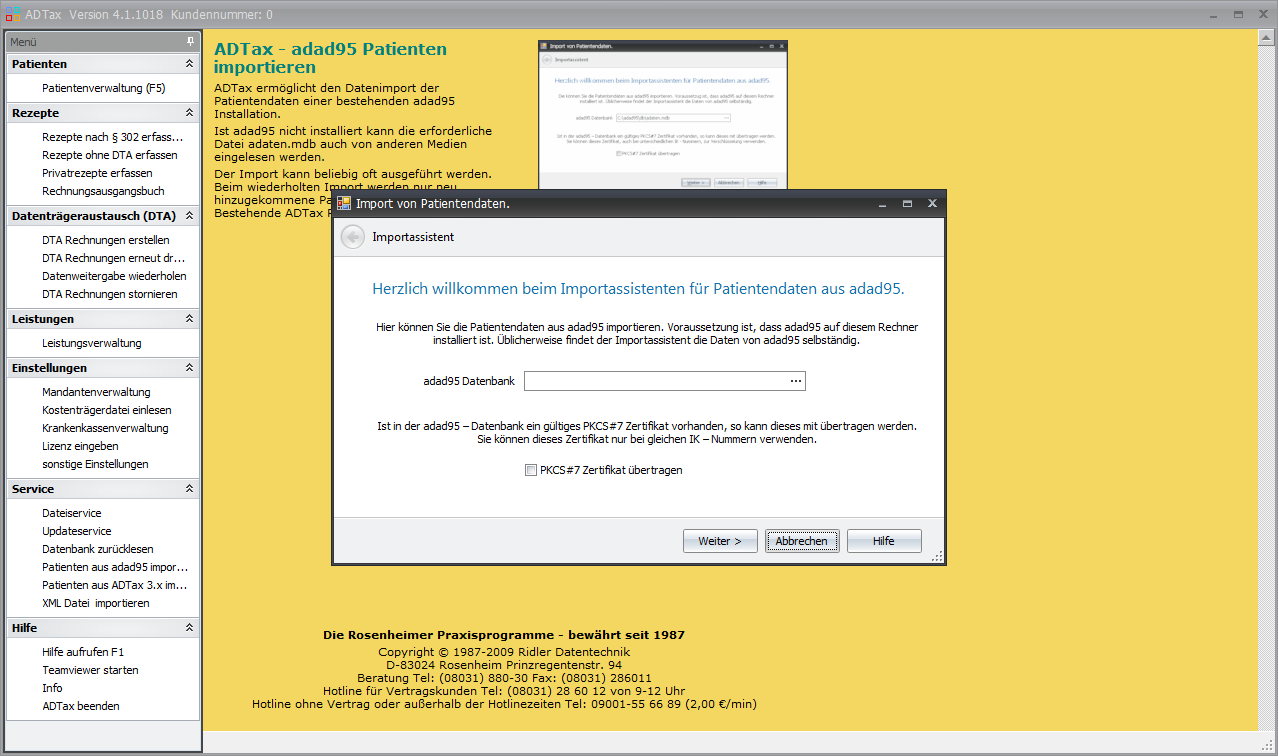
Task: Close the Import von Patientendaten dialog
Action: pyautogui.click(x=932, y=203)
